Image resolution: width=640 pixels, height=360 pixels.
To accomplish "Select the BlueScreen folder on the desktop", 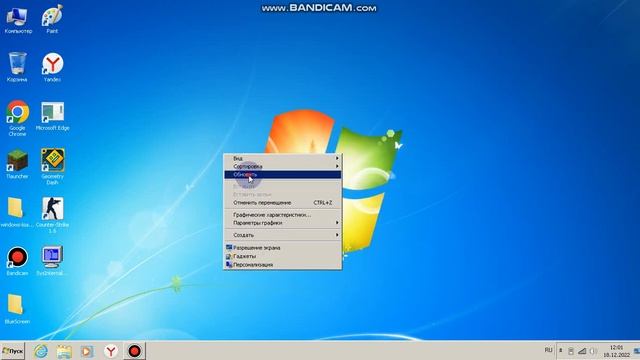I will click(17, 309).
